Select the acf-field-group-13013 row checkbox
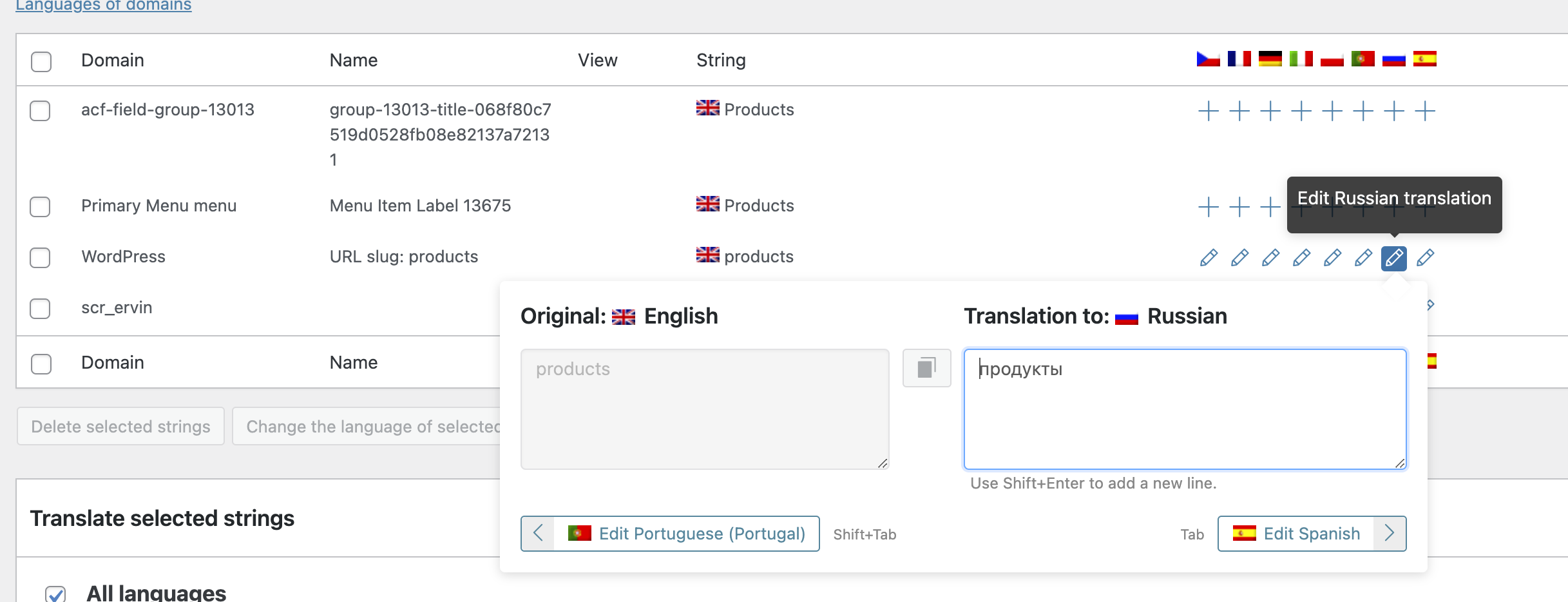 click(x=41, y=111)
